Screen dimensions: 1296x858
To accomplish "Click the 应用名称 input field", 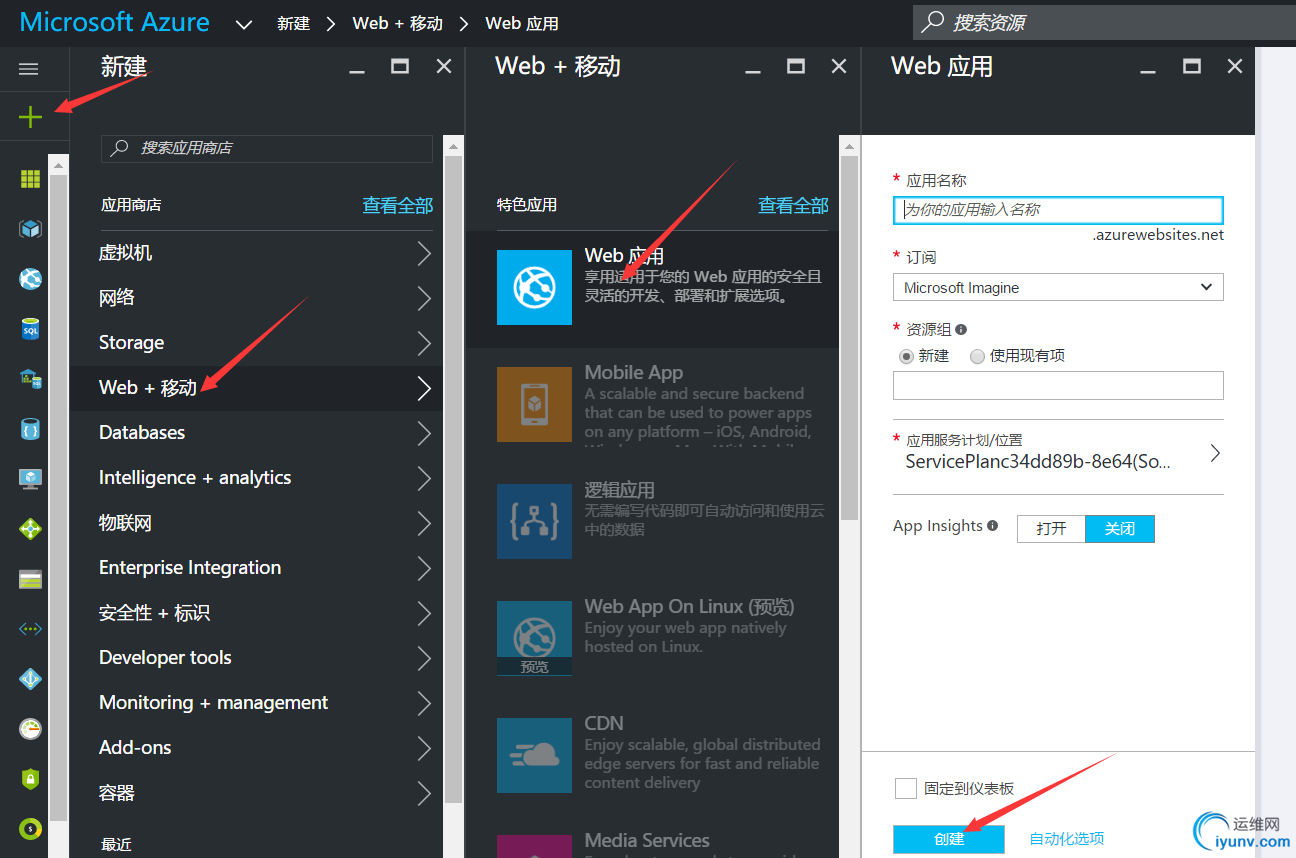I will 1058,210.
